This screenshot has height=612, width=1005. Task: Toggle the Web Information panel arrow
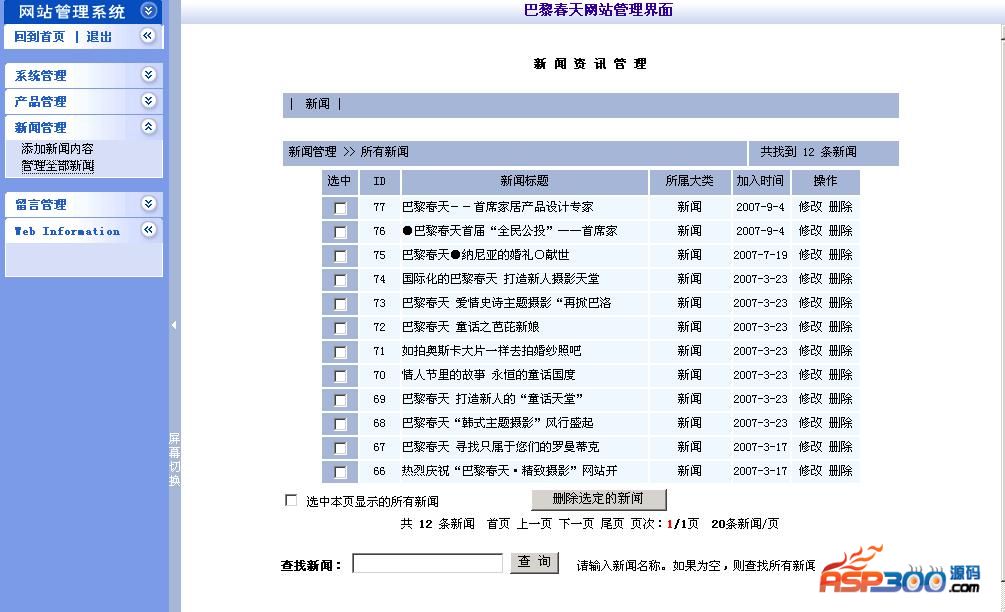(148, 229)
